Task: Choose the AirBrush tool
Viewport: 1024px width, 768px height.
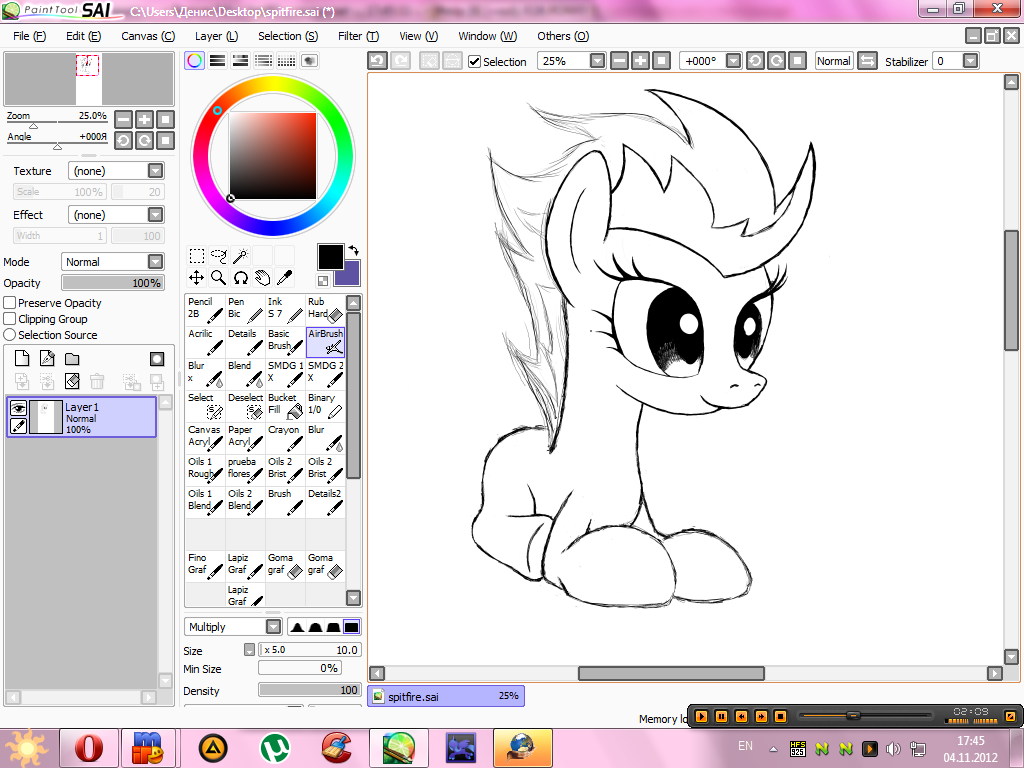Action: click(x=325, y=342)
